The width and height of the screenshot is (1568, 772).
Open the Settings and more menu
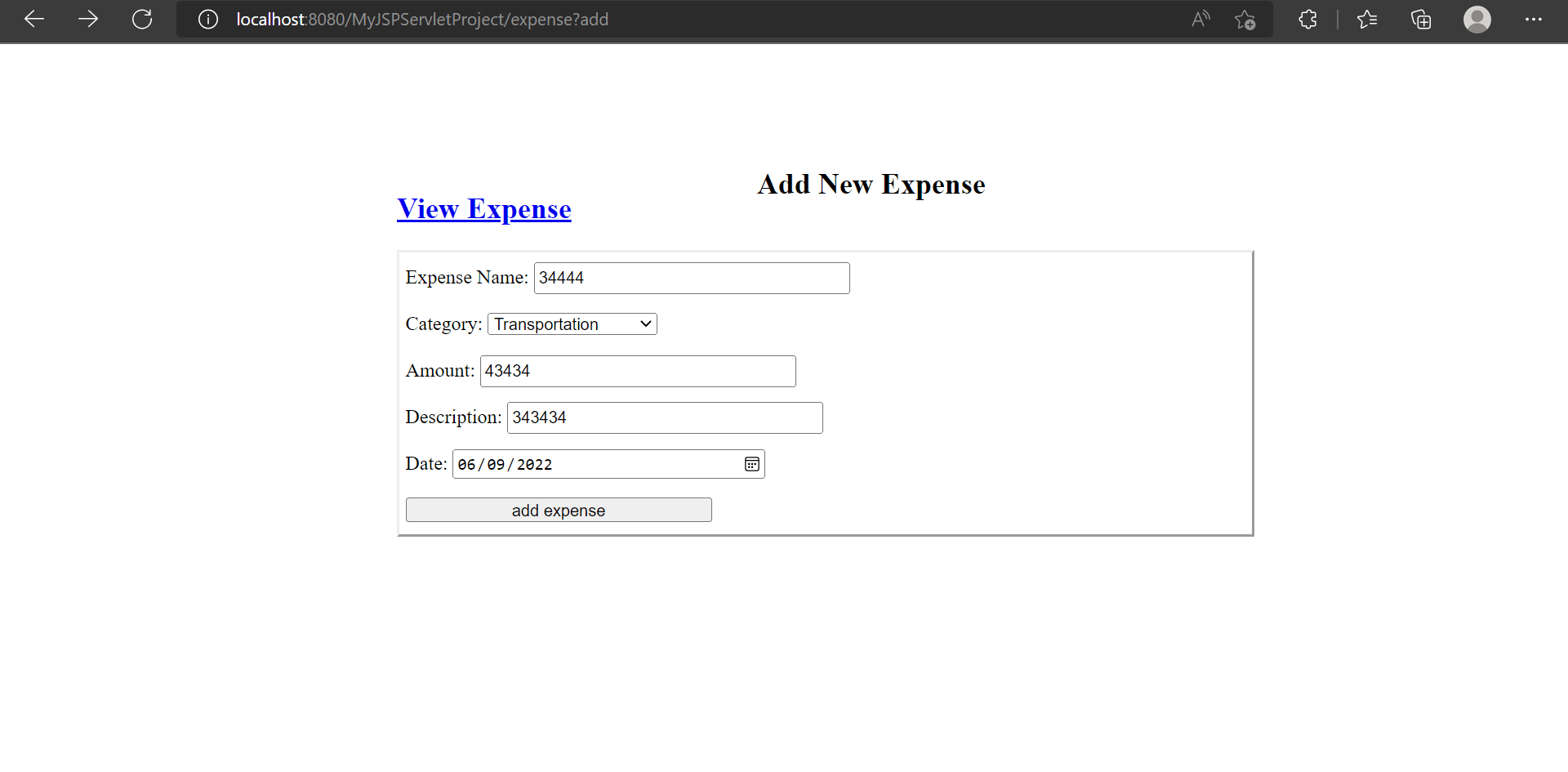1535,19
